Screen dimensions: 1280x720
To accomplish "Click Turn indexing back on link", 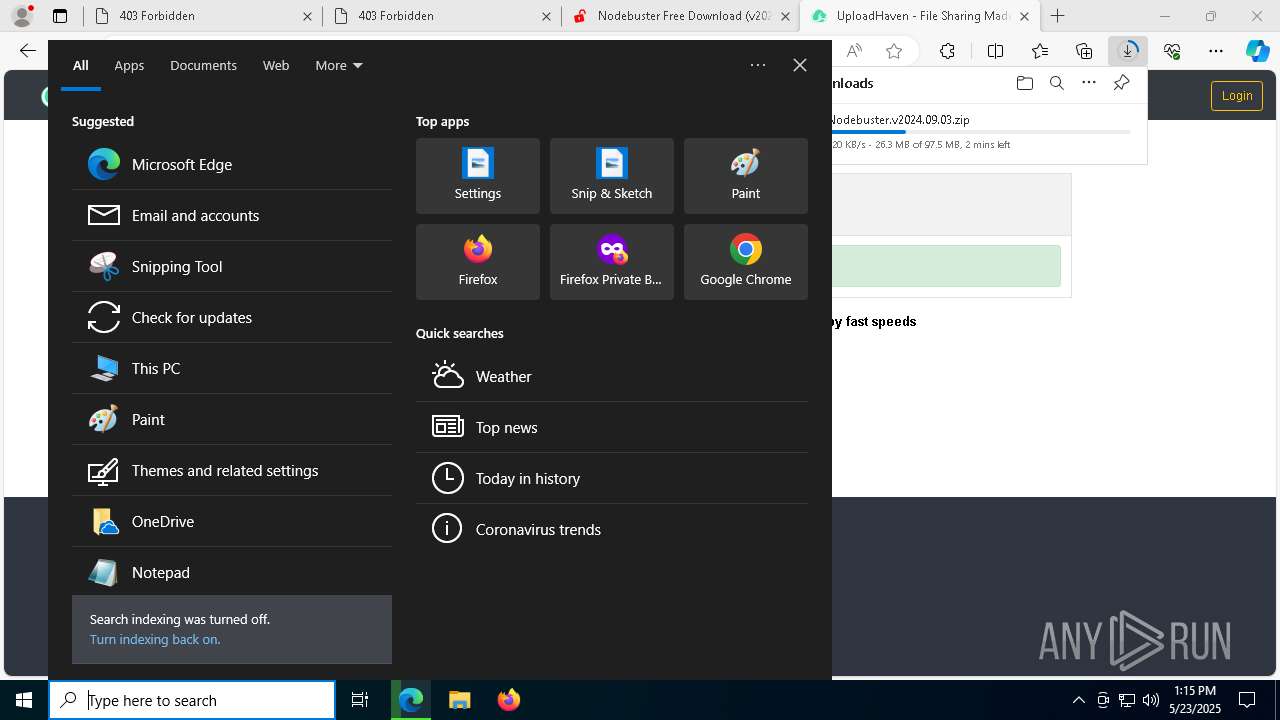I will (x=155, y=639).
